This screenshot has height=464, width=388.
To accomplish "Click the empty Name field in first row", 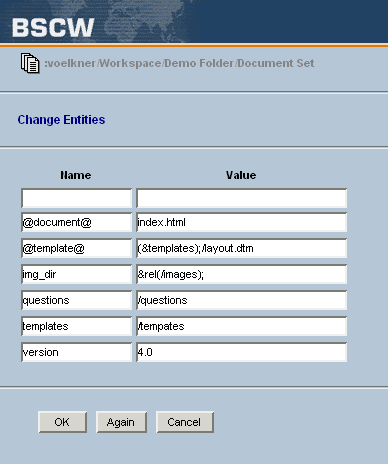I will [77, 198].
